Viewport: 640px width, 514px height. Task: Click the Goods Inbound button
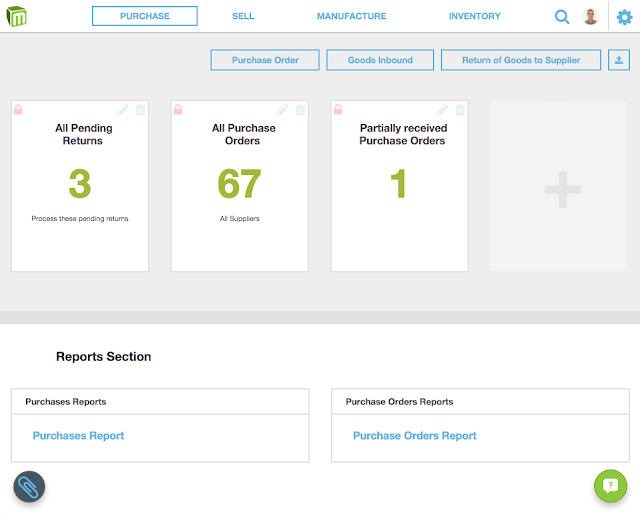tap(380, 60)
